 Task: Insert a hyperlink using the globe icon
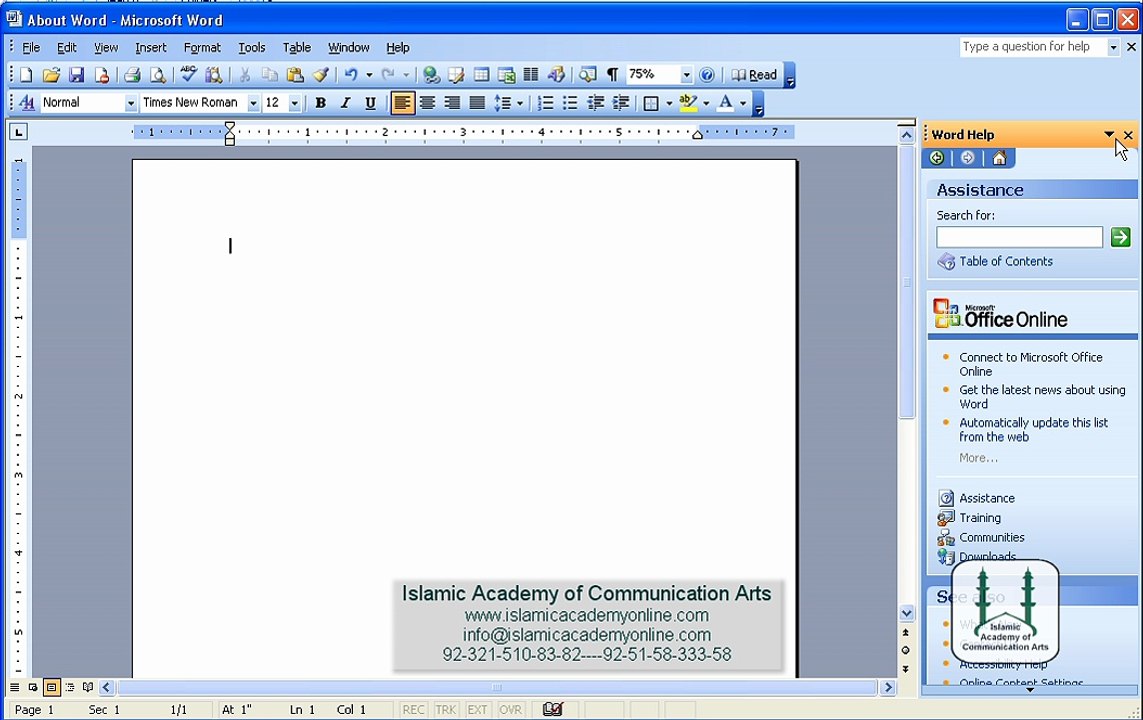(x=432, y=75)
